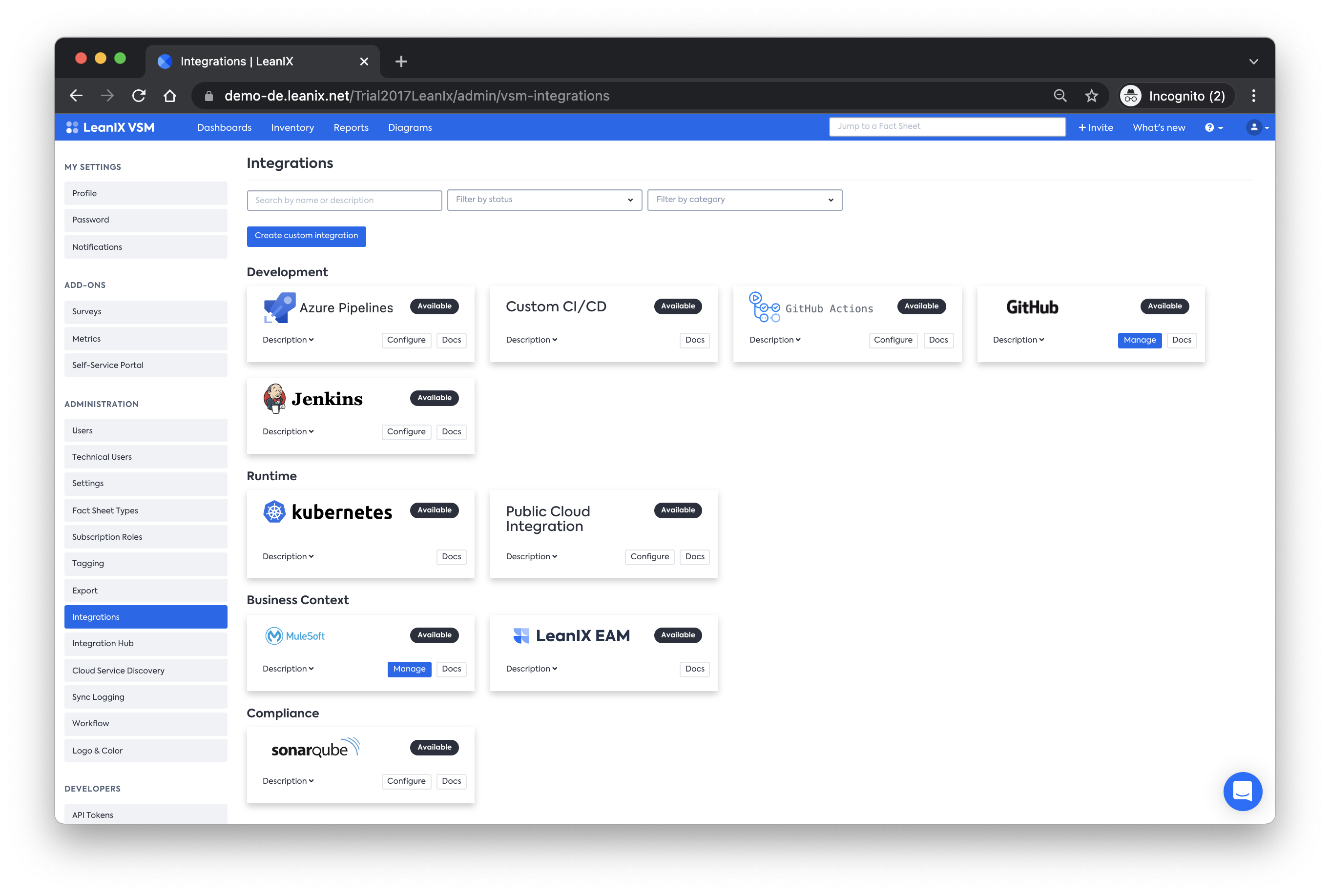Open the user account avatar menu
This screenshot has height=896, width=1330.
coord(1253,127)
